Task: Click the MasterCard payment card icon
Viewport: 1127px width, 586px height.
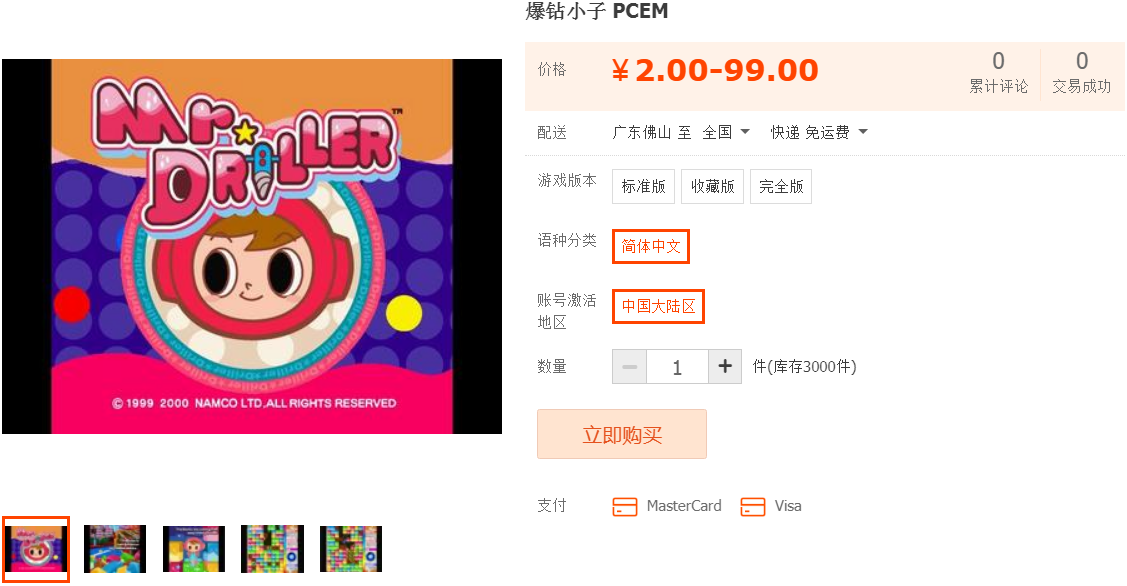Action: 625,506
